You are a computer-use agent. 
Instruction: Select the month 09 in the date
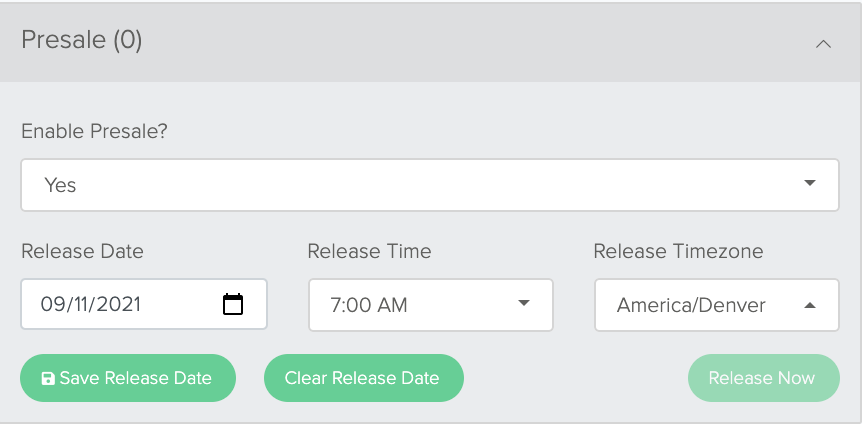49,304
